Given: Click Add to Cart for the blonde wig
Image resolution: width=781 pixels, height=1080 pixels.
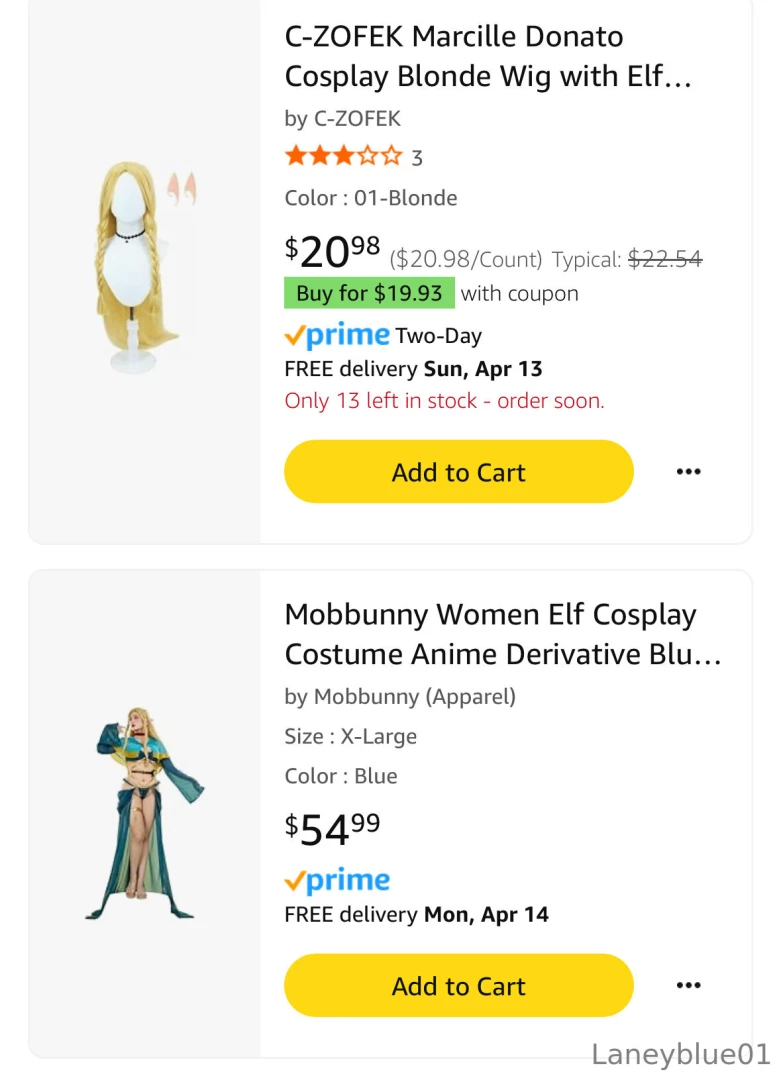Looking at the screenshot, I should 458,471.
